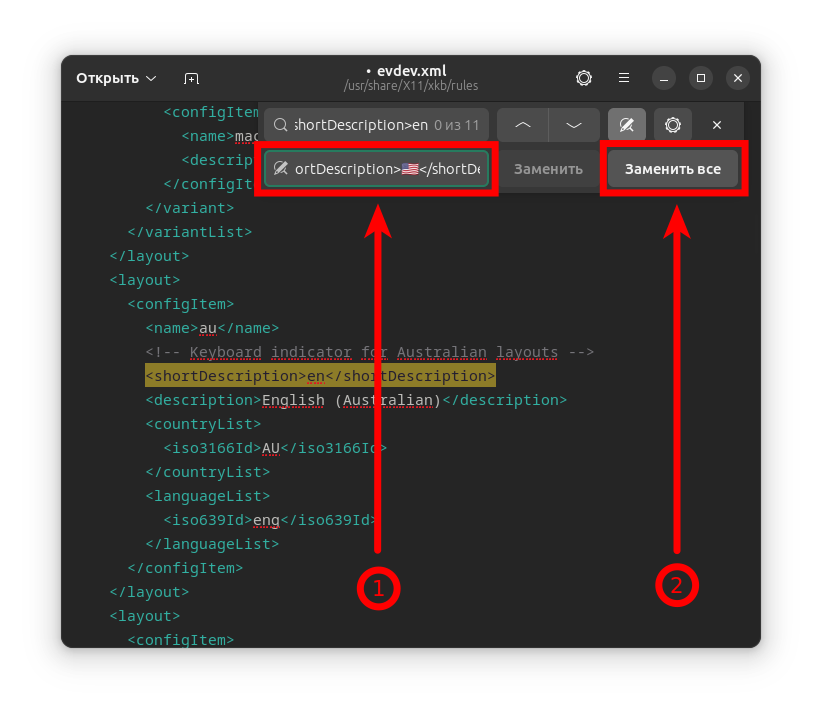822x715 pixels.
Task: Open document settings gear in title bar
Action: click(583, 78)
